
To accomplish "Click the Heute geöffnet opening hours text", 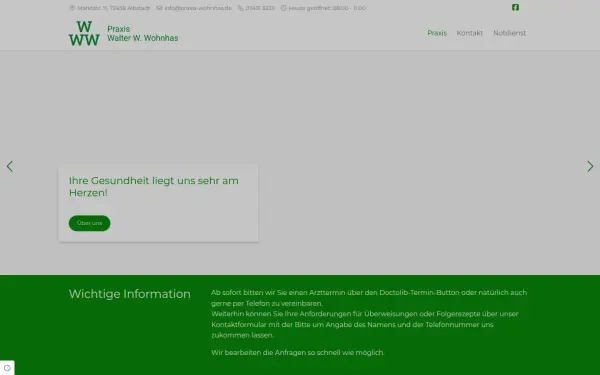I will point(327,8).
